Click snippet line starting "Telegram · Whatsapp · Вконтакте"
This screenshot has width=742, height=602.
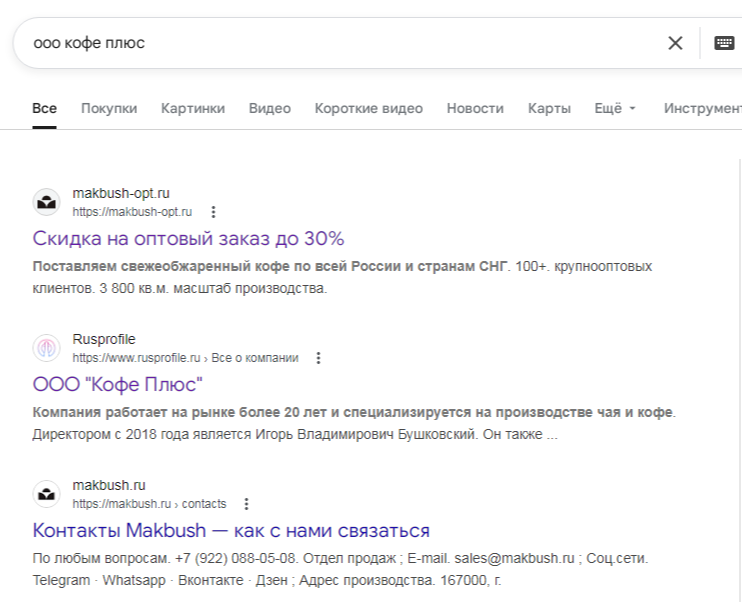coord(266,580)
